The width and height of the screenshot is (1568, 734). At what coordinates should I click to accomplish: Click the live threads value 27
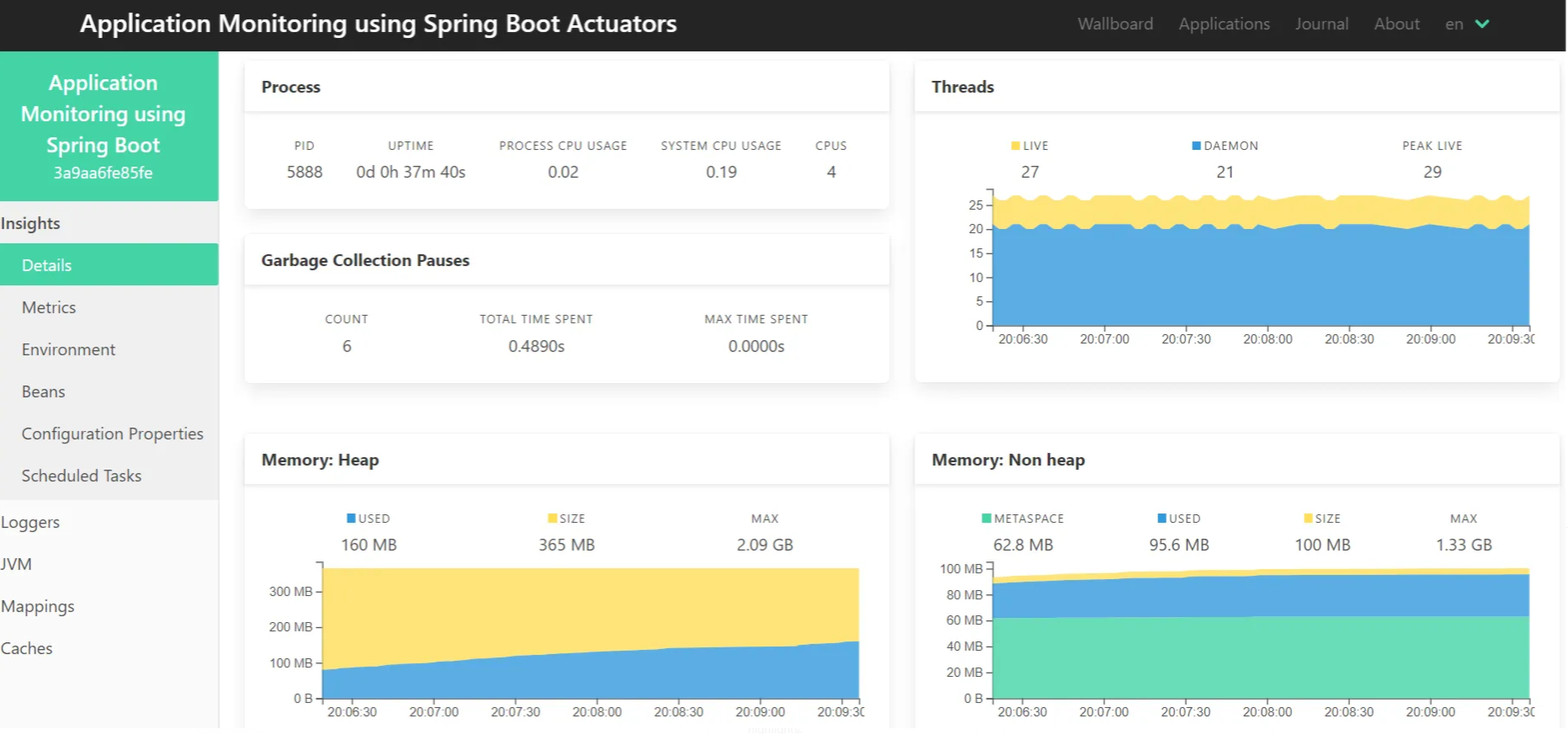1030,172
